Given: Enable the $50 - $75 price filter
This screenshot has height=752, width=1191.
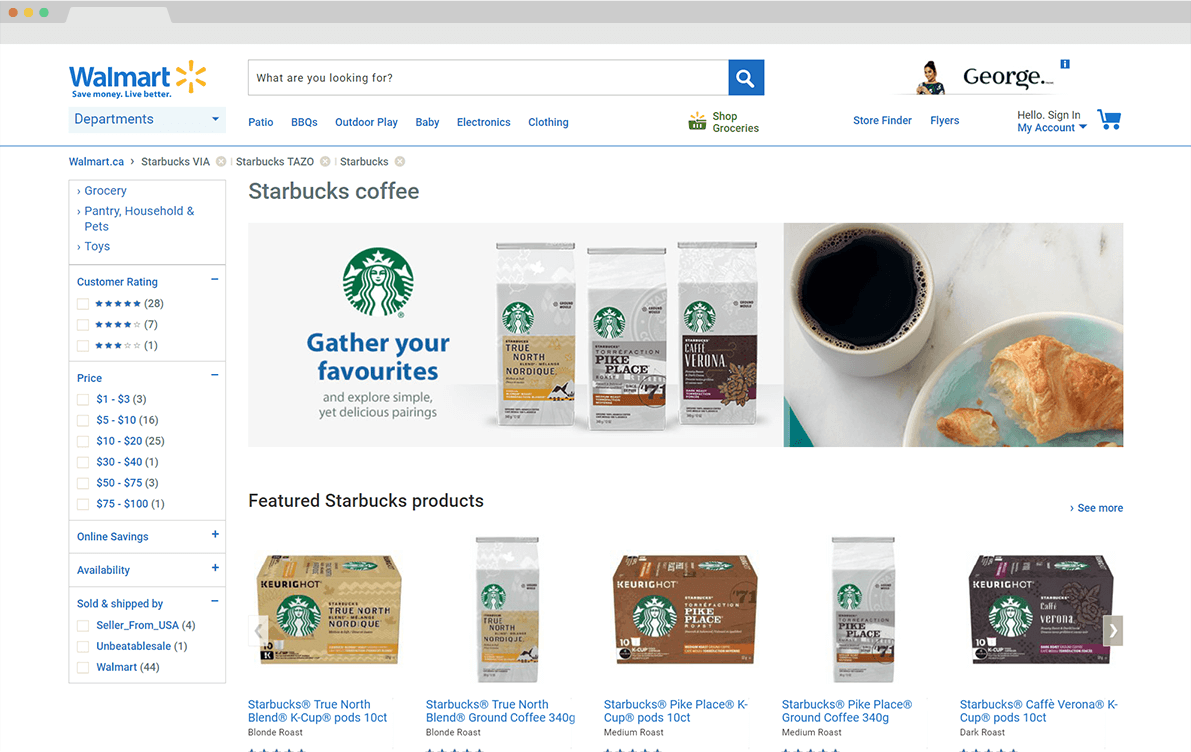Looking at the screenshot, I should [x=83, y=483].
